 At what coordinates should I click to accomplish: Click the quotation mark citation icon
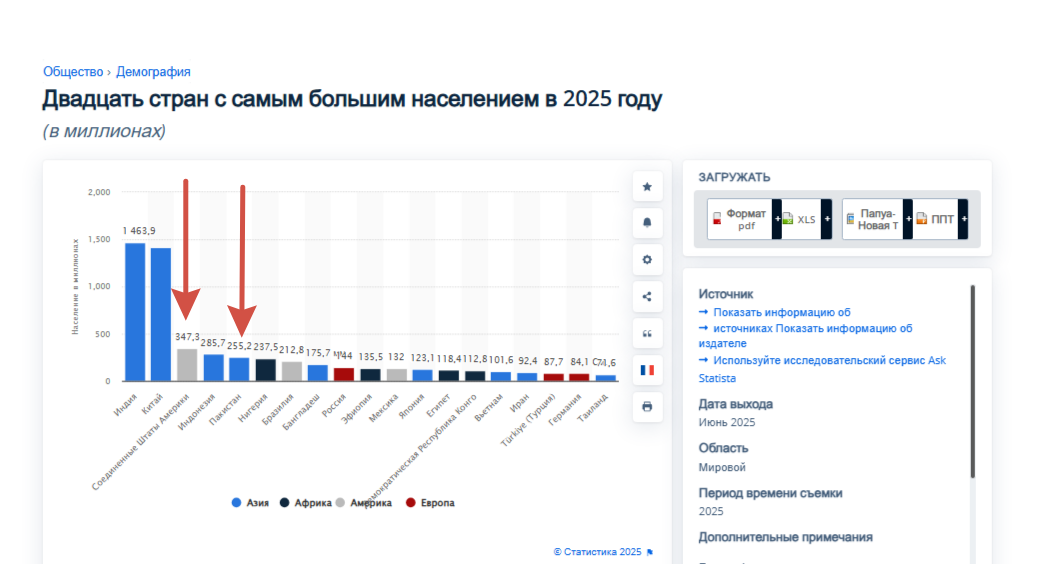pyautogui.click(x=647, y=333)
